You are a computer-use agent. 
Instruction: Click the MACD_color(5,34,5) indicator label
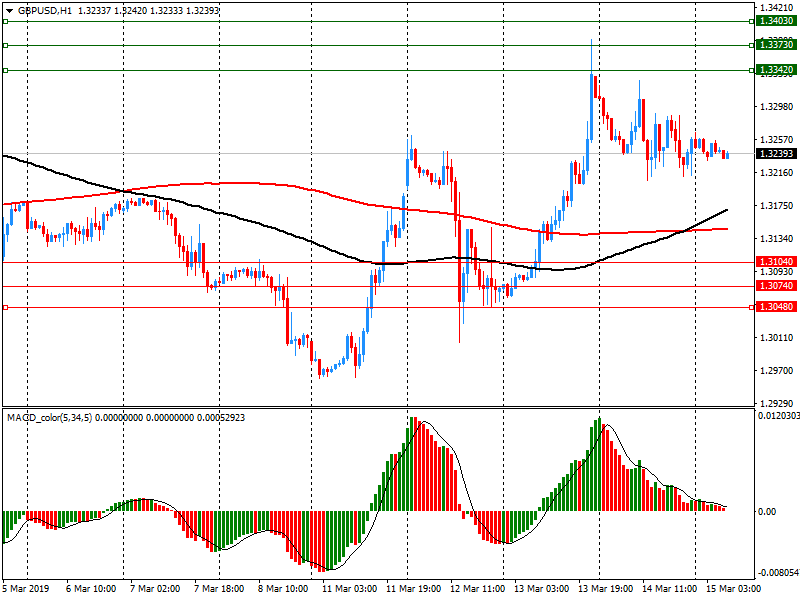(x=50, y=417)
